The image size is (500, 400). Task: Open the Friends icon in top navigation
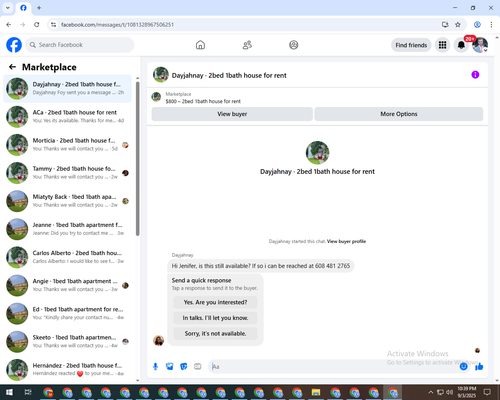[x=247, y=45]
